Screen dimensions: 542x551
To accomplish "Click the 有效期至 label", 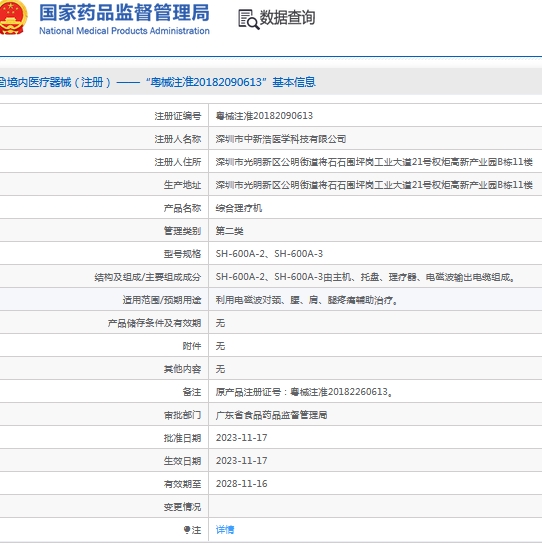I will 182,484.
